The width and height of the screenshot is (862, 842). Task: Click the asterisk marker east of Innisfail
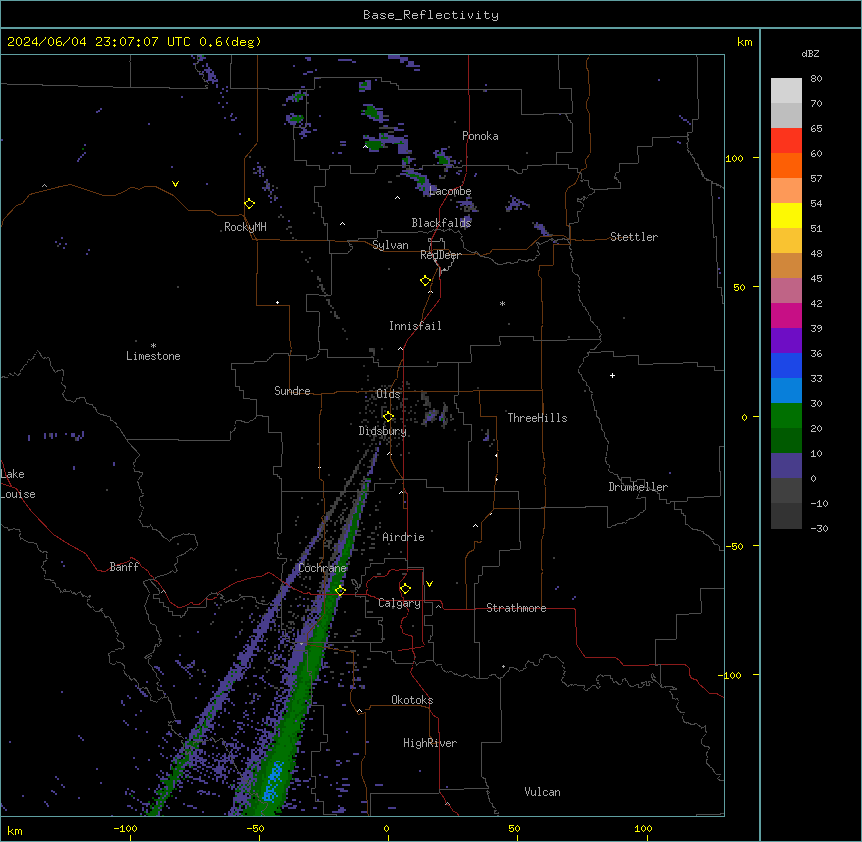(x=502, y=303)
